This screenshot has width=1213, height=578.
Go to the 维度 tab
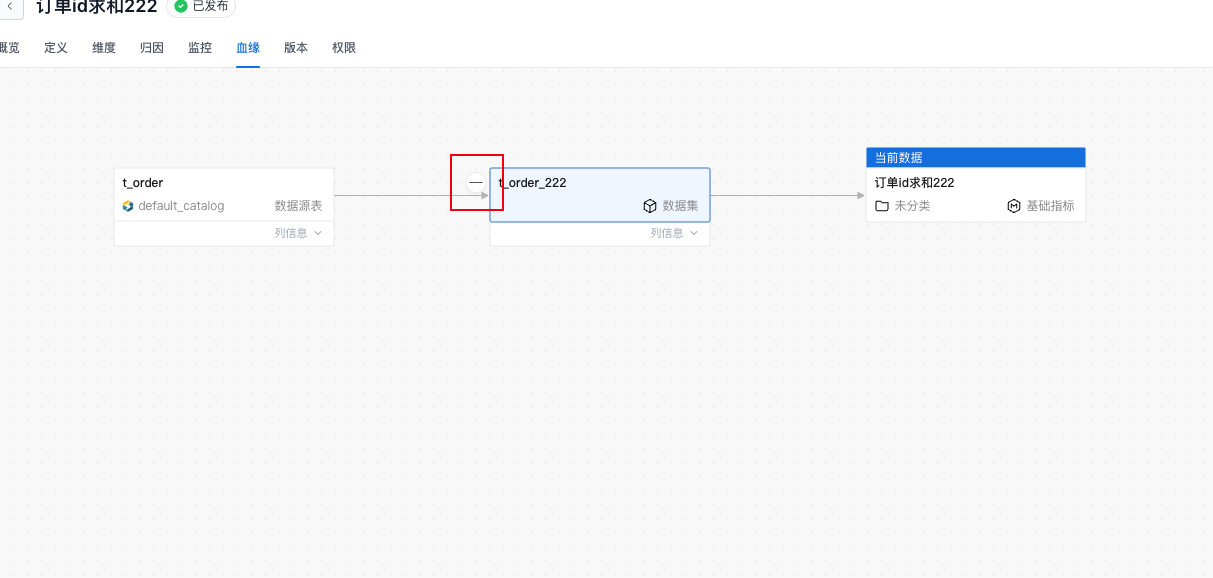pos(104,48)
